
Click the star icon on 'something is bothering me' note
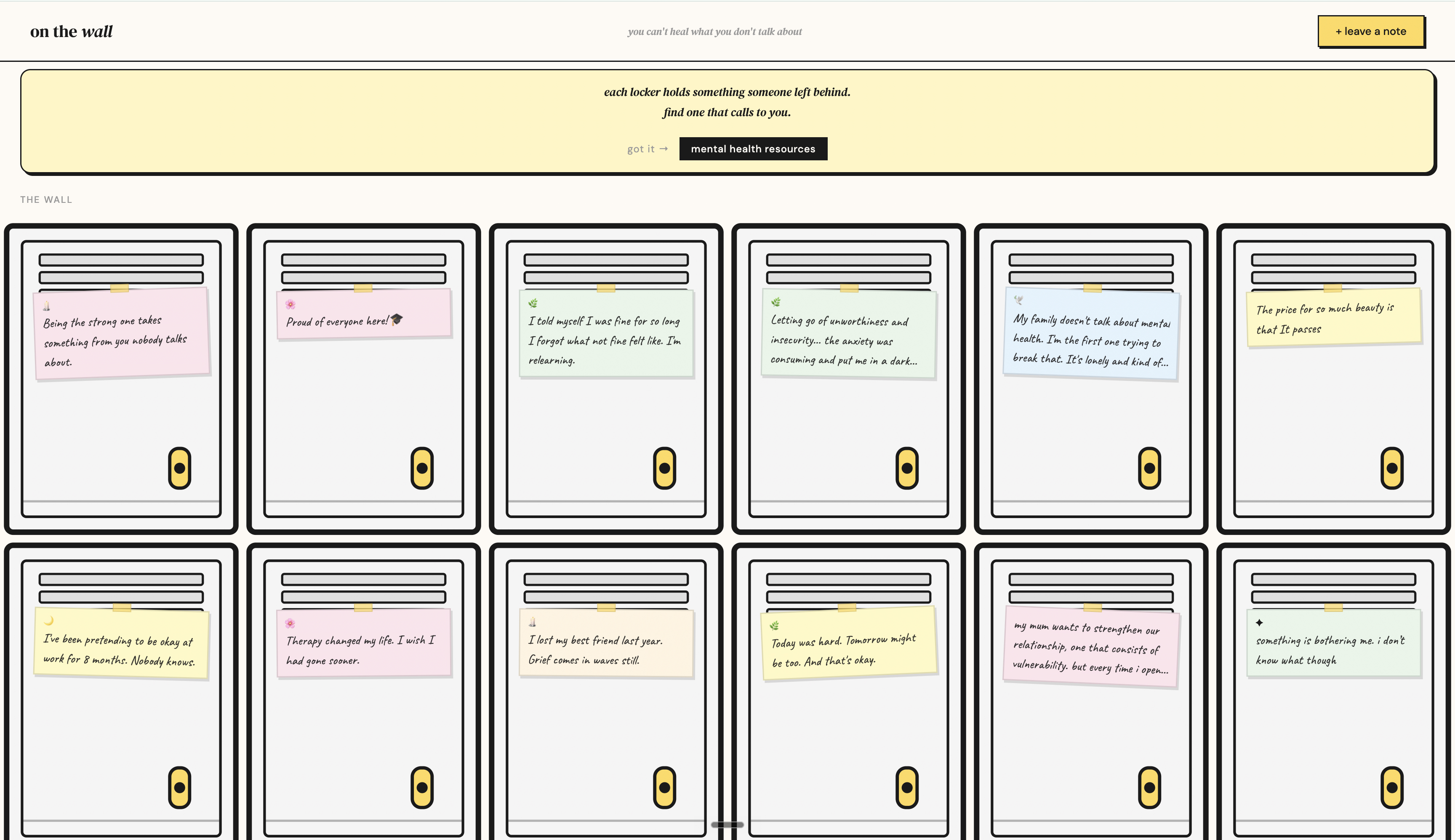(1259, 622)
